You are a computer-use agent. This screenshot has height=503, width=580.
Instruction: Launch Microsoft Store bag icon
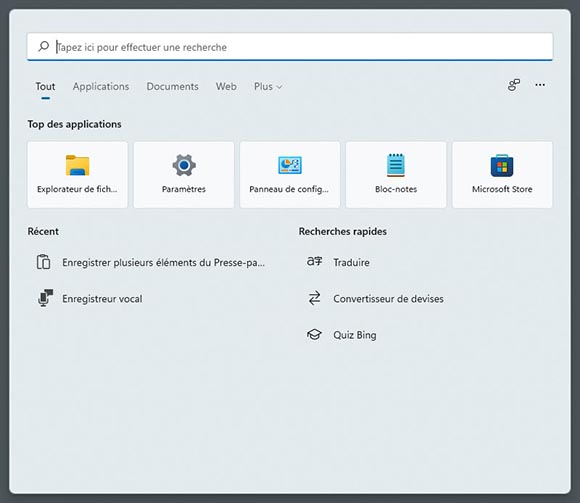(502, 165)
